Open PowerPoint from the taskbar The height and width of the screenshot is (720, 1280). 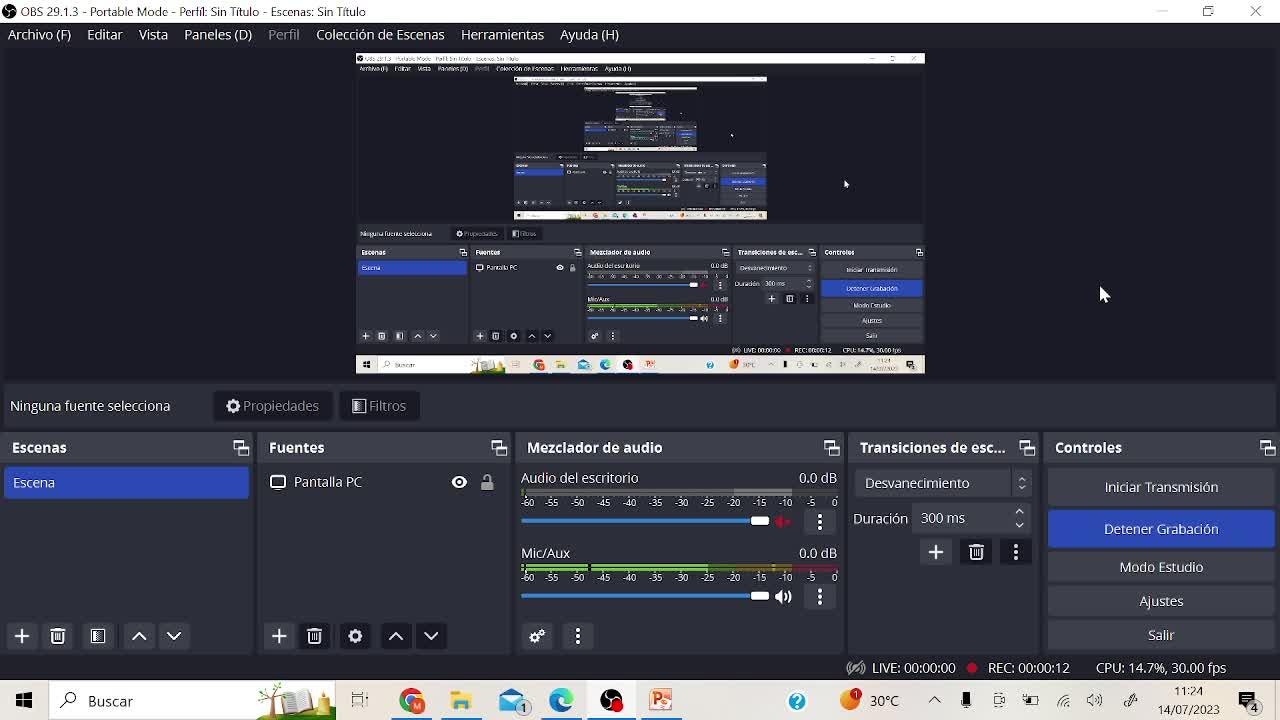[661, 701]
